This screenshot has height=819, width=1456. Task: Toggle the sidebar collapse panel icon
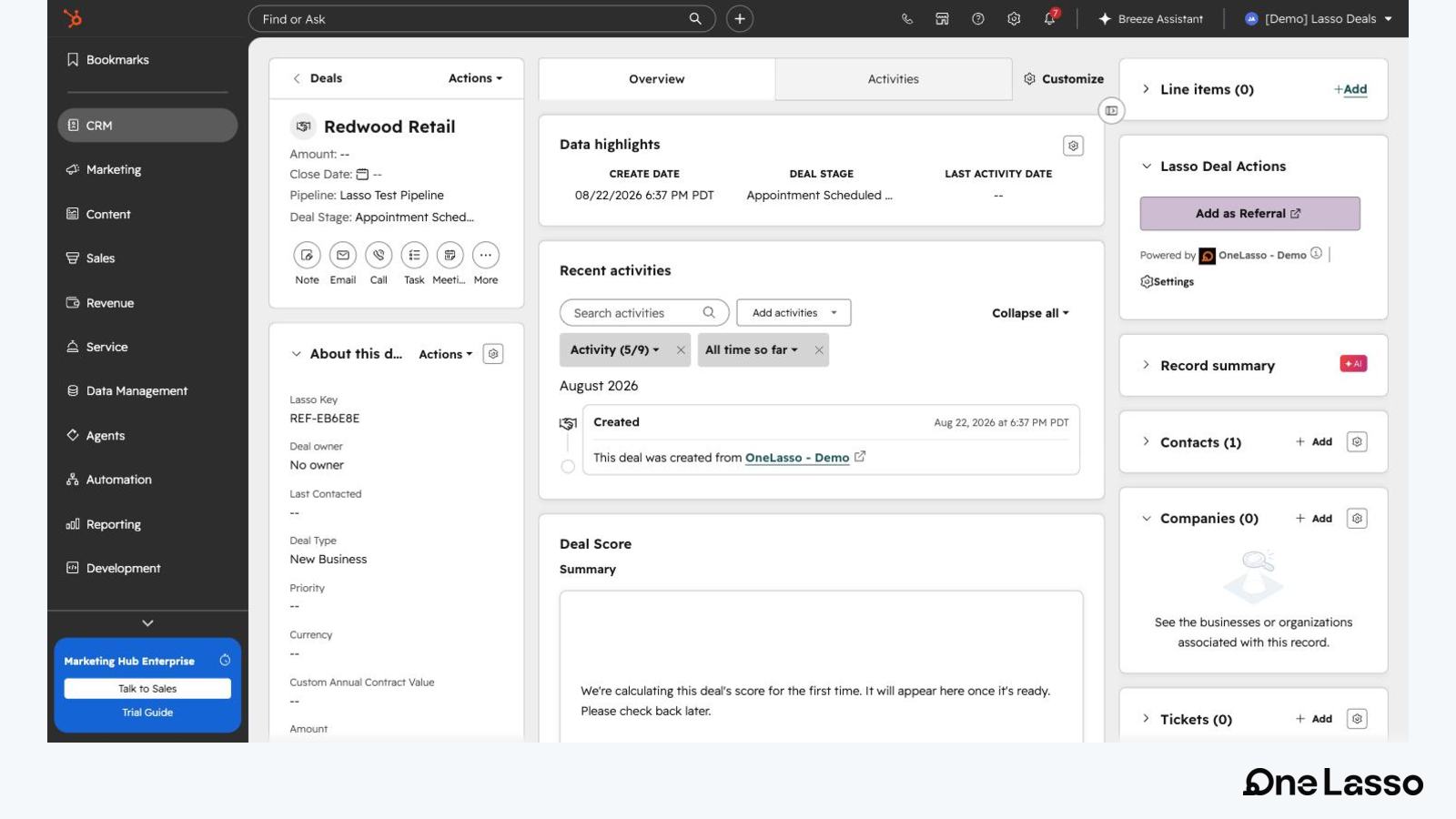pos(1111,111)
